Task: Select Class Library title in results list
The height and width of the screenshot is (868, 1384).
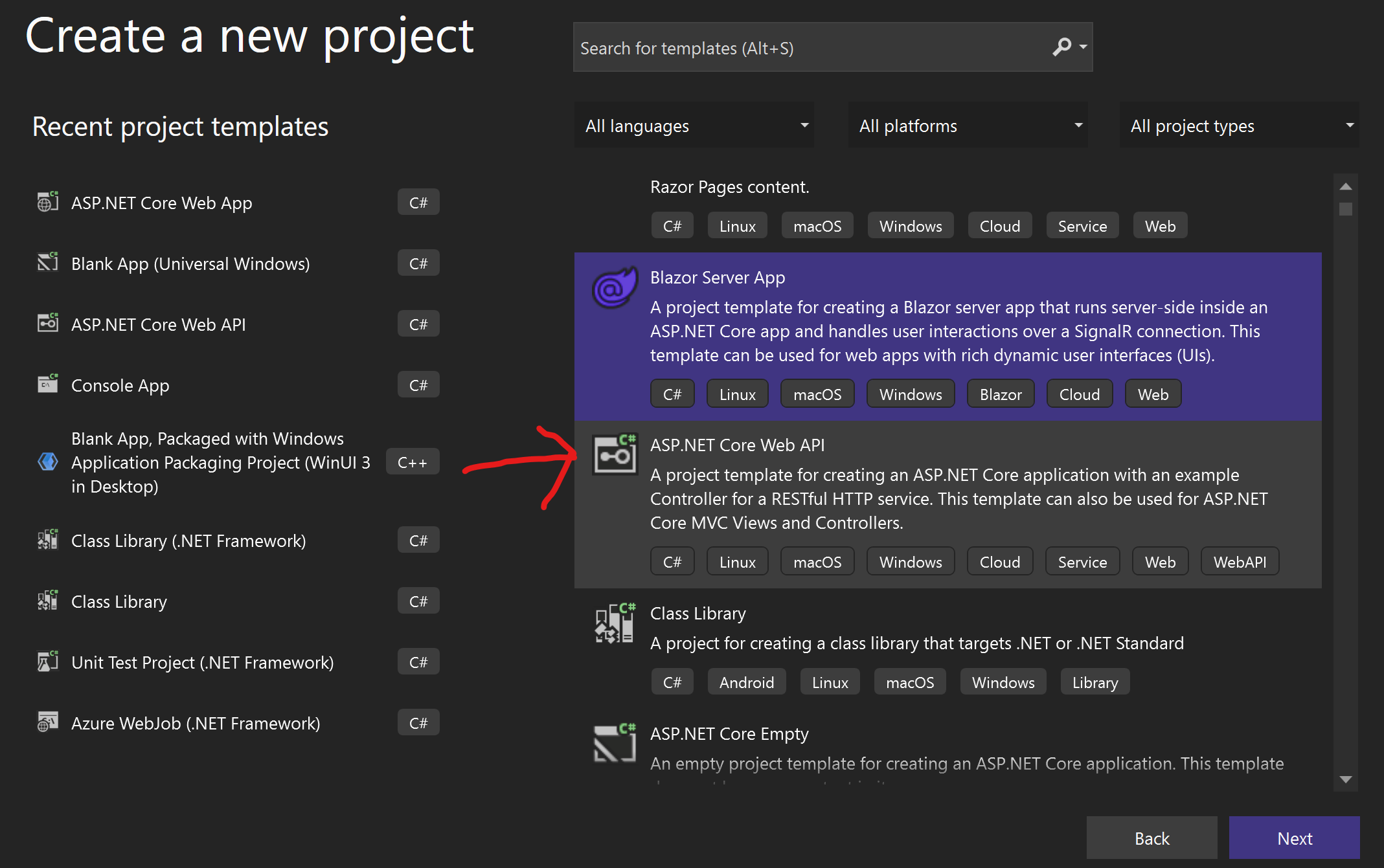Action: pyautogui.click(x=698, y=614)
